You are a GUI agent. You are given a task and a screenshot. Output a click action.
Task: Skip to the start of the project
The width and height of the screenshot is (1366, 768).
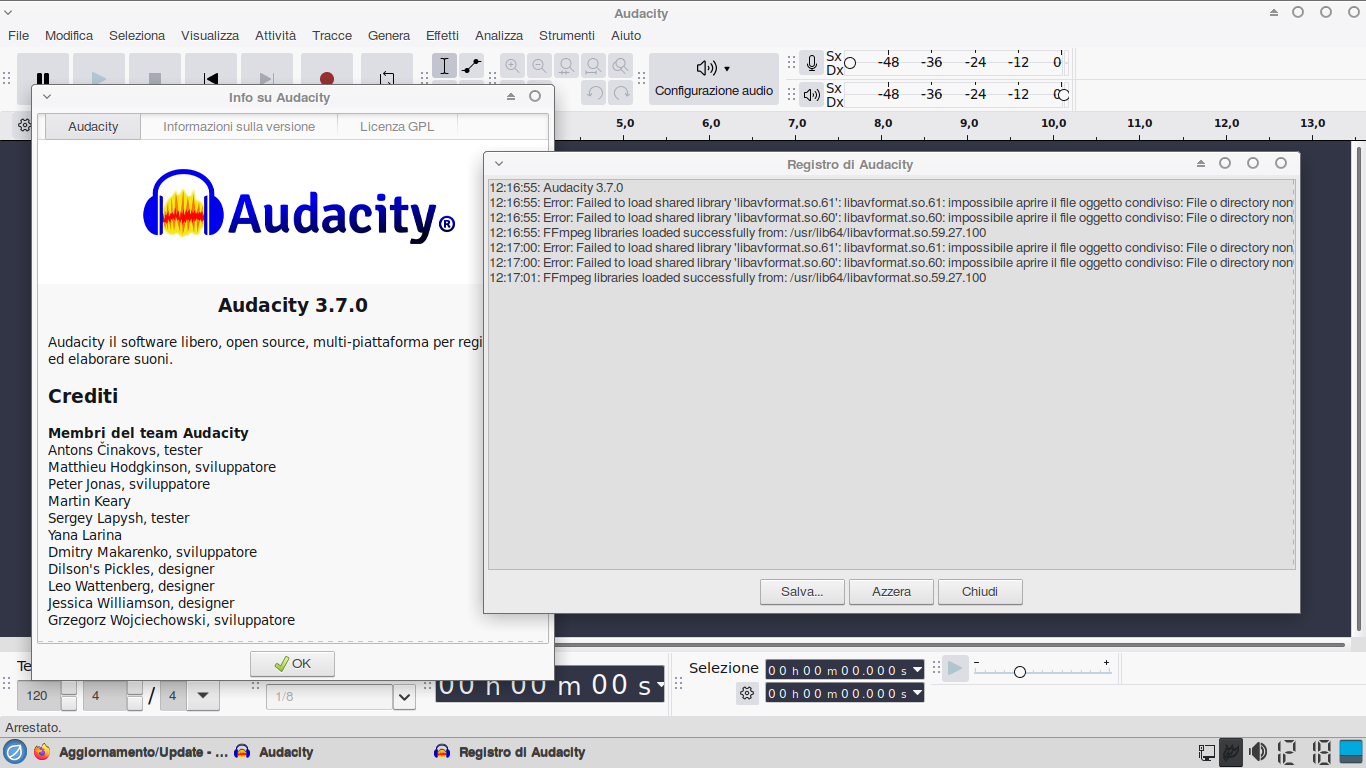click(x=211, y=70)
